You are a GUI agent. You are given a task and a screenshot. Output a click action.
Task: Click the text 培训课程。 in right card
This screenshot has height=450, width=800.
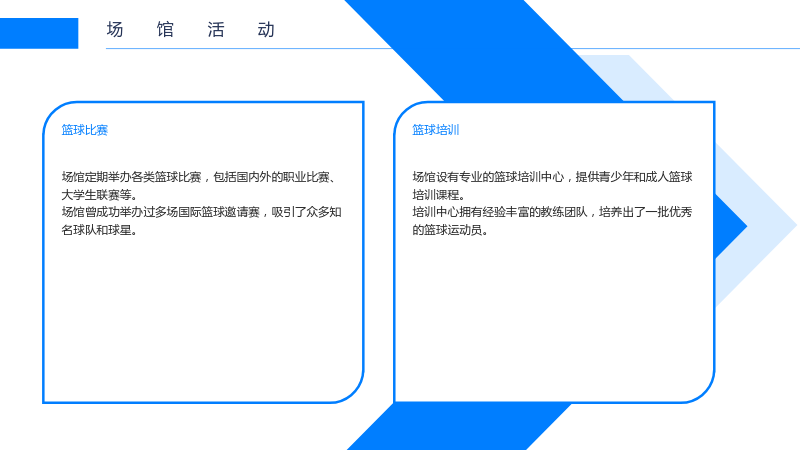tap(439, 195)
